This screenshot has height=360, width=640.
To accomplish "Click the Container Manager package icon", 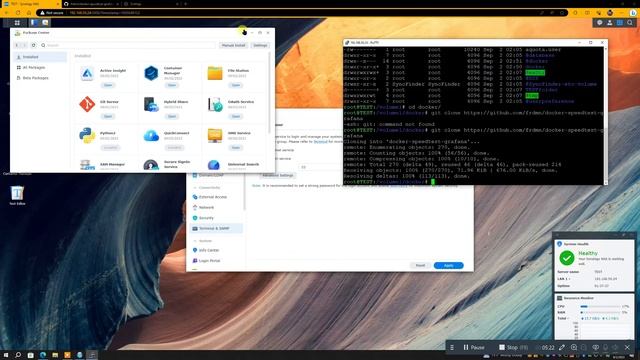I will coord(151,73).
